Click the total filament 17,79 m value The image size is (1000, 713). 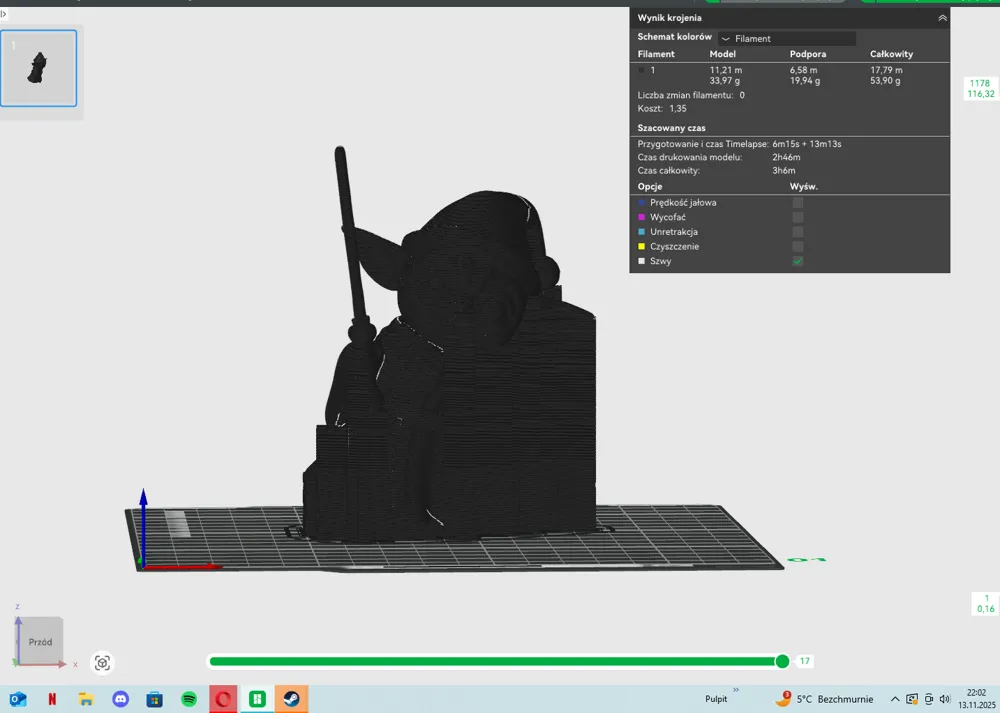(x=886, y=70)
